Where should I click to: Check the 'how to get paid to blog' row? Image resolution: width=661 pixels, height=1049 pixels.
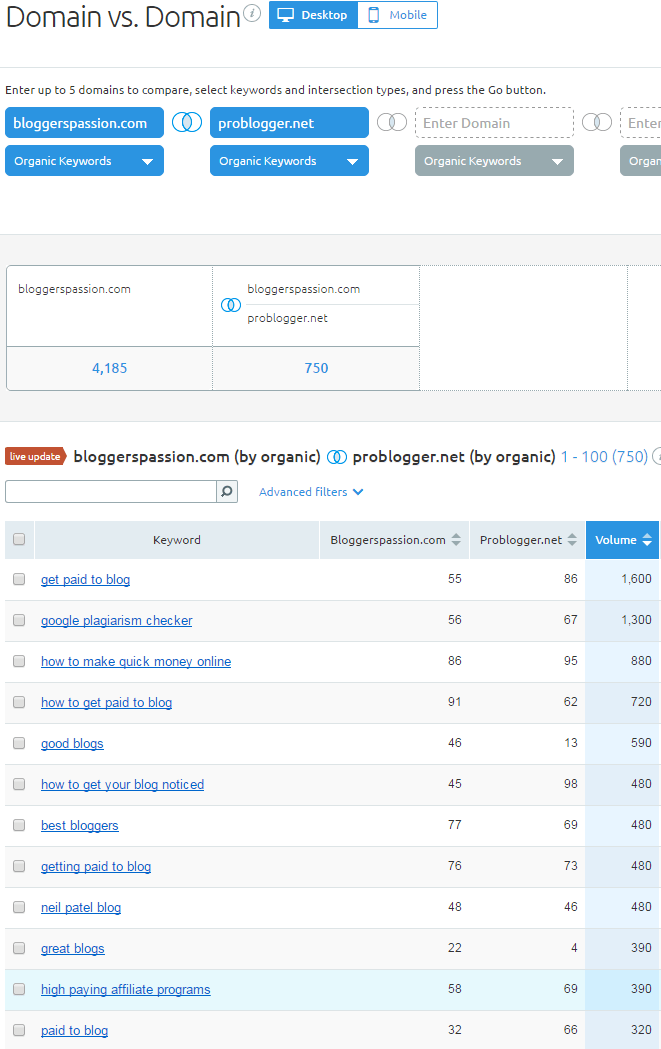pyautogui.click(x=19, y=702)
